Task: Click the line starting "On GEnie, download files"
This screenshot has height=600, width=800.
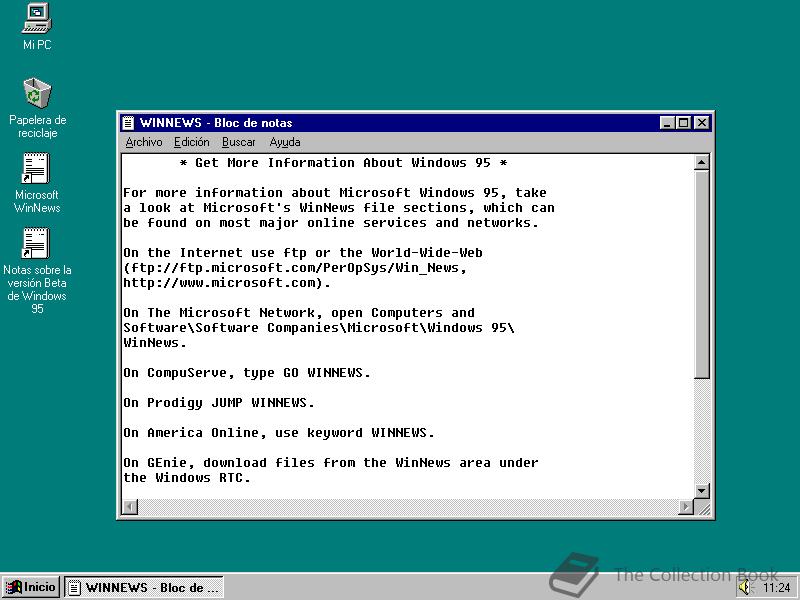Action: click(331, 463)
